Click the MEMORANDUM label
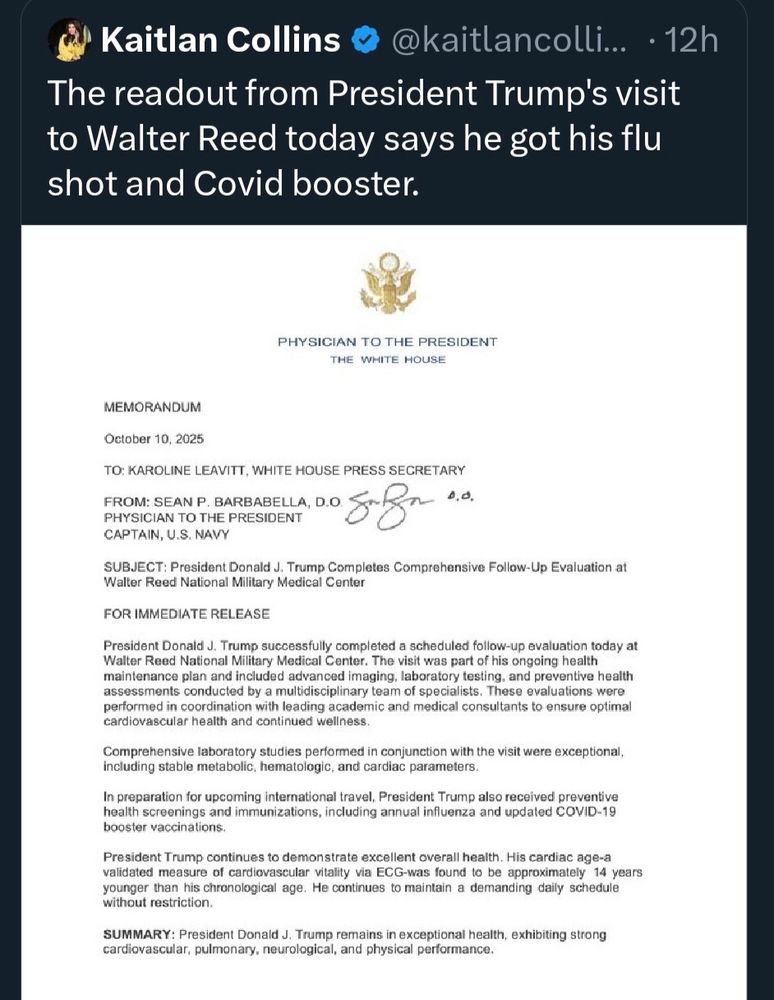This screenshot has width=774, height=1000. click(x=153, y=407)
